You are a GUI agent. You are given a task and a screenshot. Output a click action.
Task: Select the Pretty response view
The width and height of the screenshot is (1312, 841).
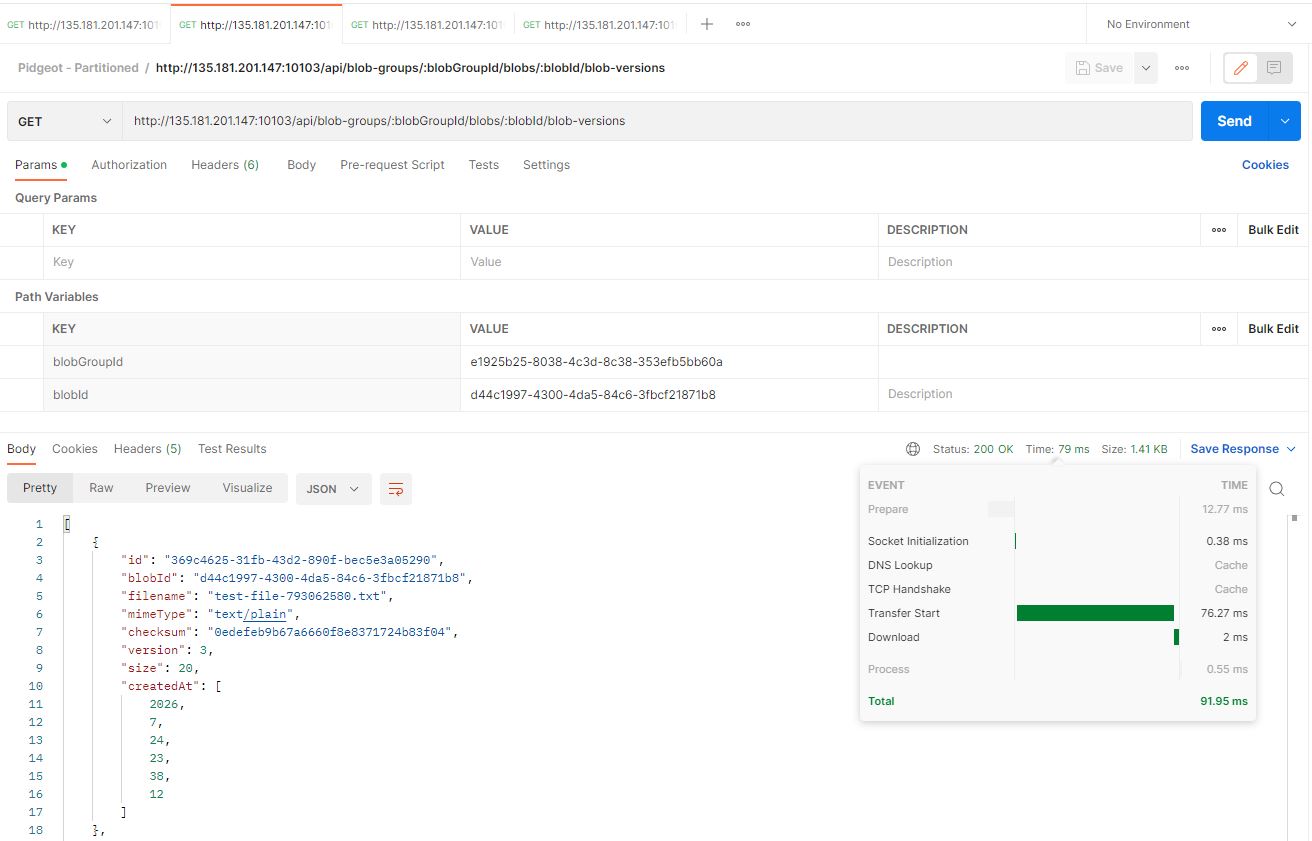coord(40,488)
